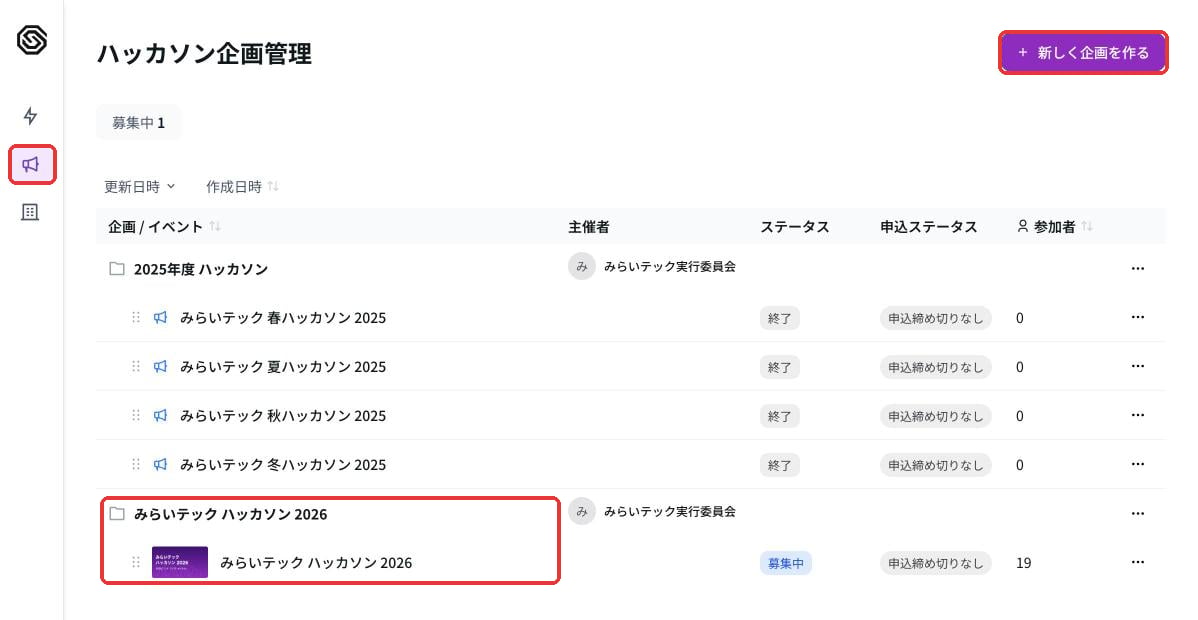Image resolution: width=1198 pixels, height=620 pixels.
Task: Click drag handle of 秋ハッカソン 2025
Action: point(136,415)
